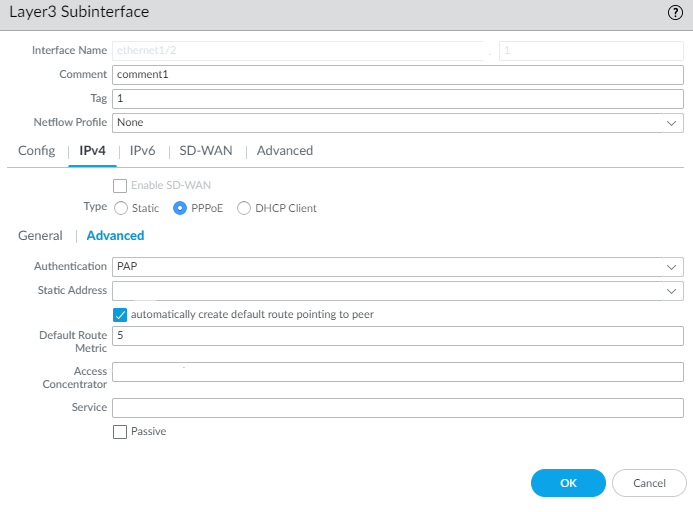Click the Comment text field

(397, 75)
